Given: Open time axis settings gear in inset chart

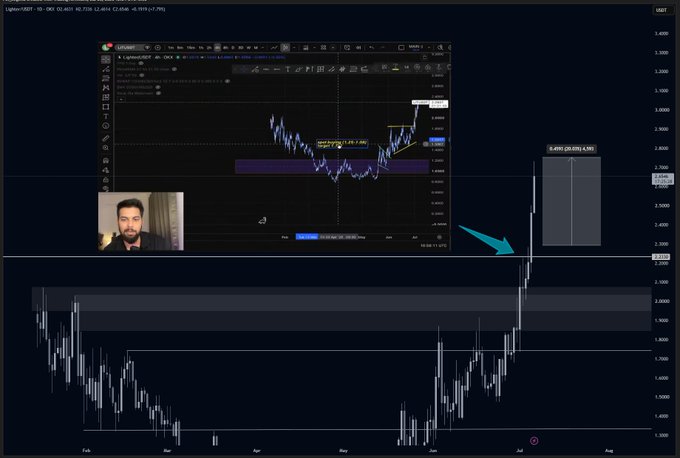Looking at the screenshot, I should (439, 237).
